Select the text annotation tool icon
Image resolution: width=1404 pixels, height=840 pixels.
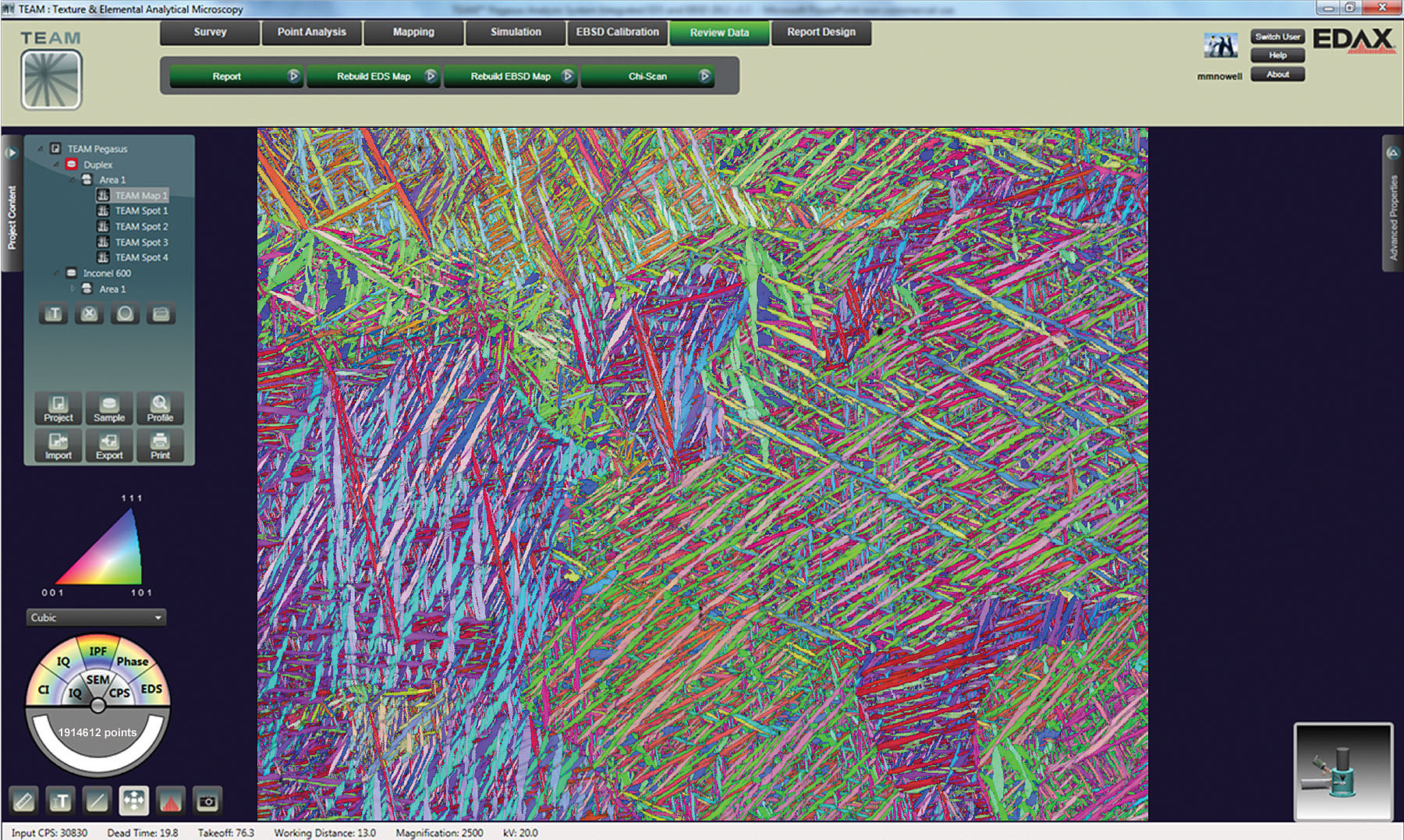click(x=60, y=800)
